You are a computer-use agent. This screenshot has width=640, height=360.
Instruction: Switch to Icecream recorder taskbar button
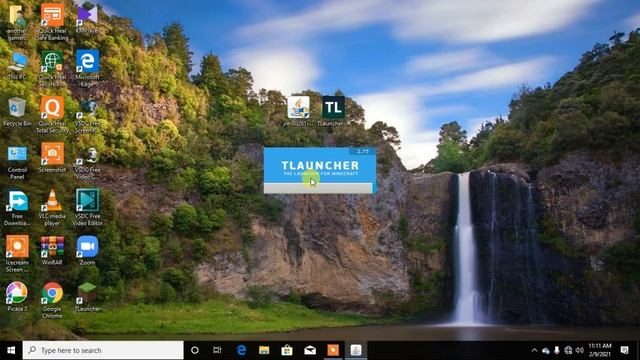coord(333,350)
